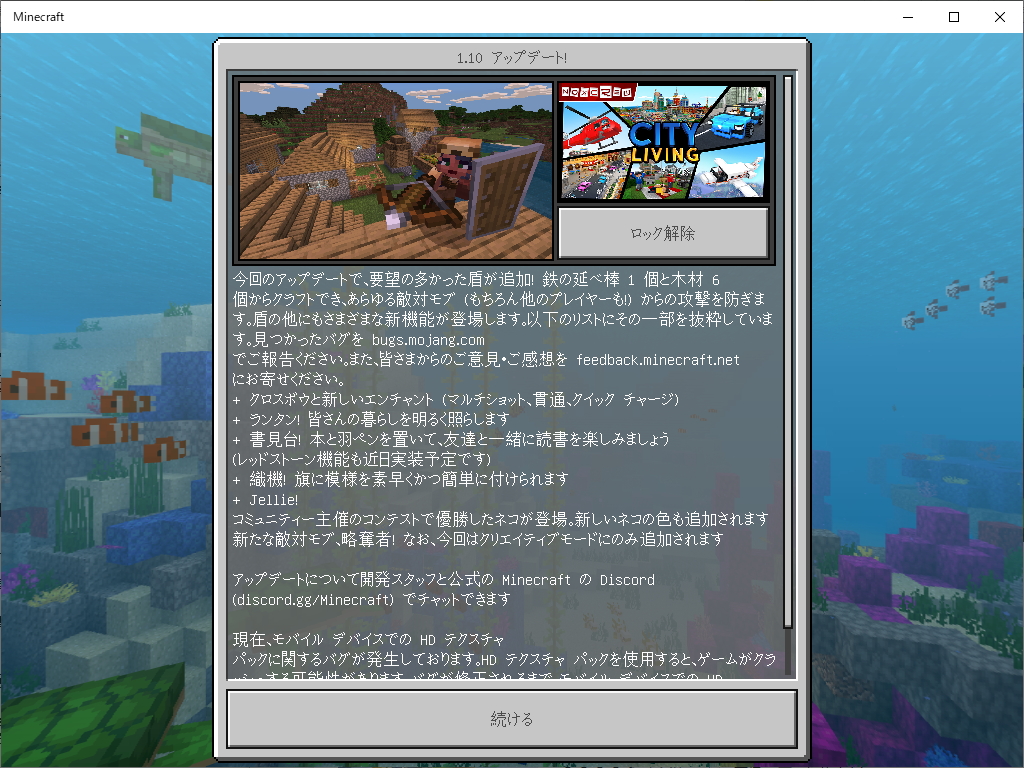
Task: Open the City Living marketplace thumbnail
Action: pyautogui.click(x=663, y=142)
